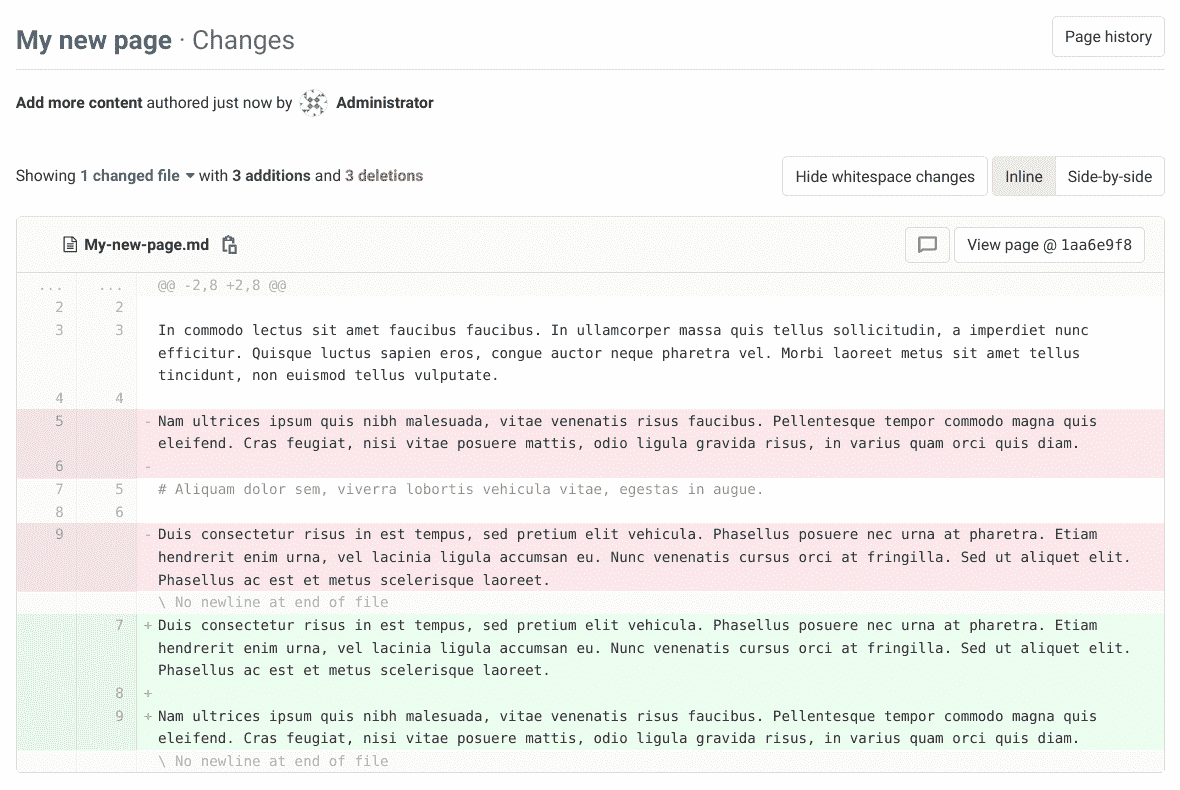
Task: Select the Inline view tab
Action: pyautogui.click(x=1023, y=176)
